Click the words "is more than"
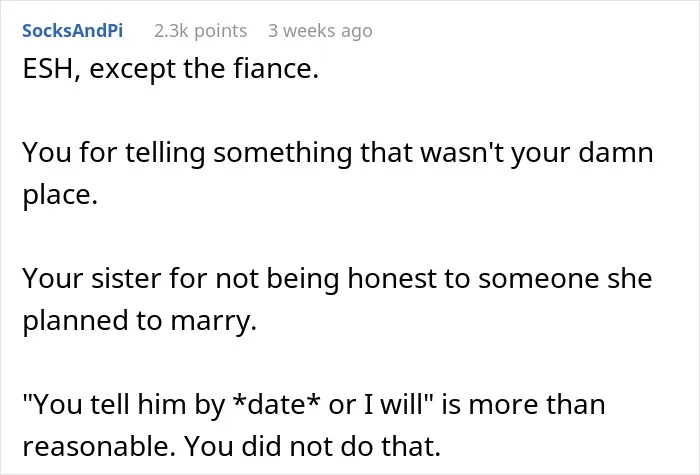700x475 pixels. click(523, 404)
